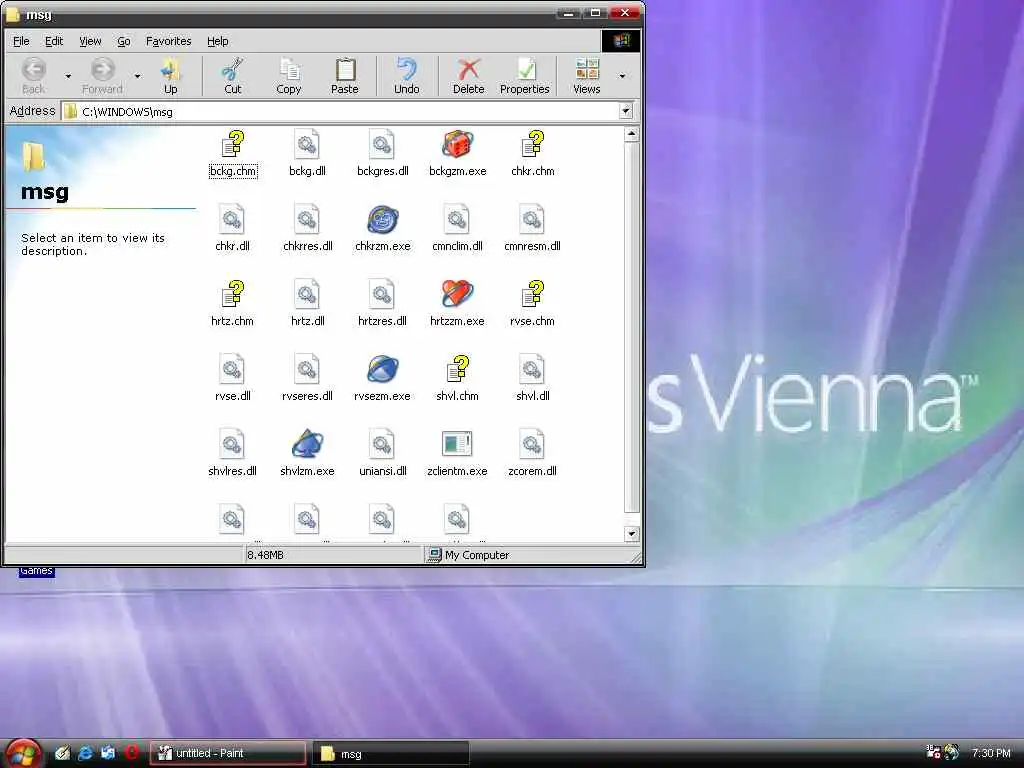Select the bckgres.dll file
Viewport: 1024px width, 768px height.
[x=383, y=154]
